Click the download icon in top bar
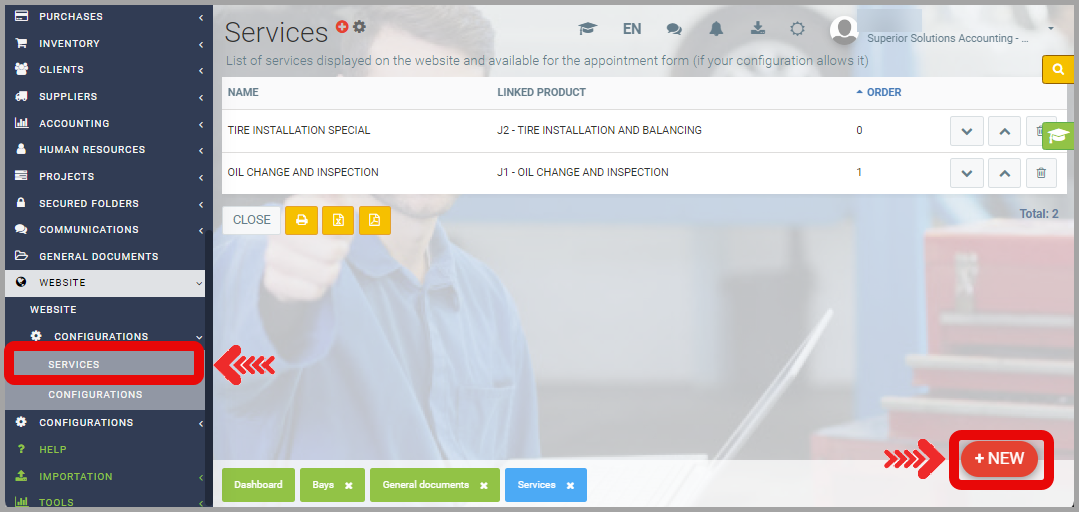 tap(757, 29)
